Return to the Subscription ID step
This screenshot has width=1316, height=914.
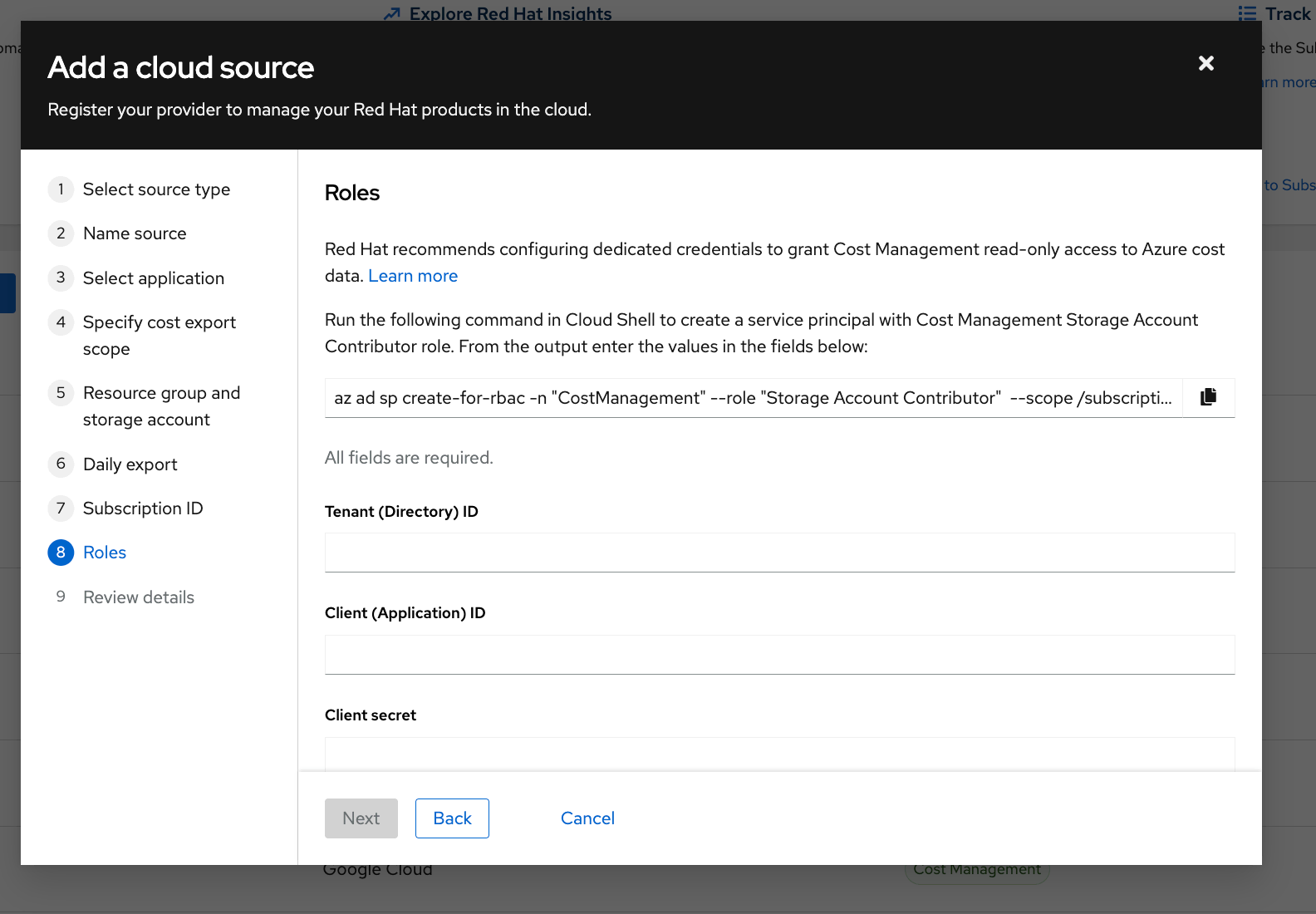click(142, 509)
